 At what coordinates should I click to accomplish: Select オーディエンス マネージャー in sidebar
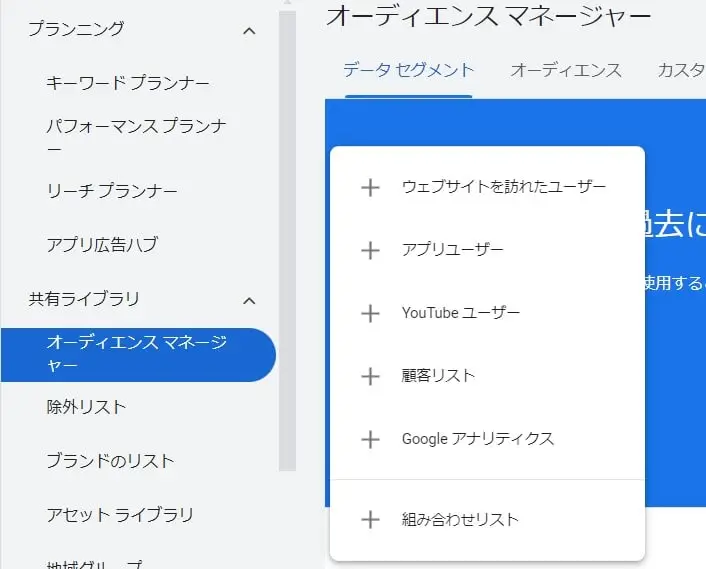(138, 355)
